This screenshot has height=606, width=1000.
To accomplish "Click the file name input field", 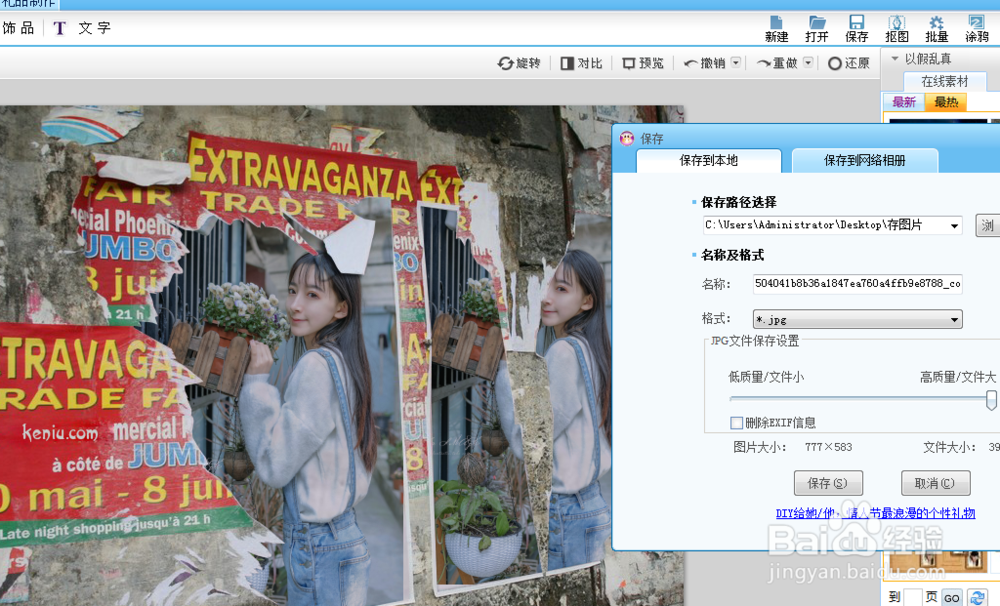I will click(857, 284).
